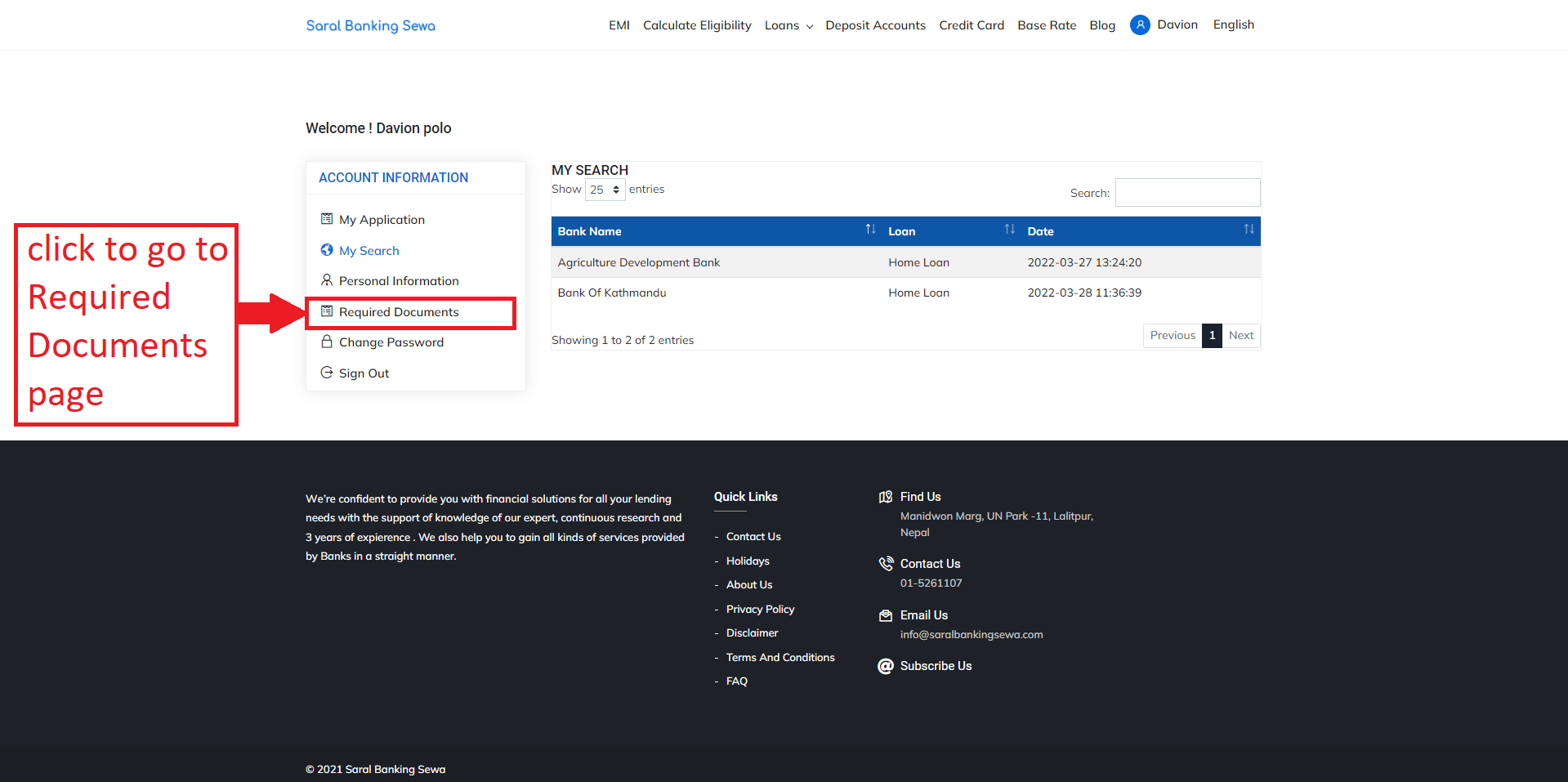Open the Credit Card page

972,25
